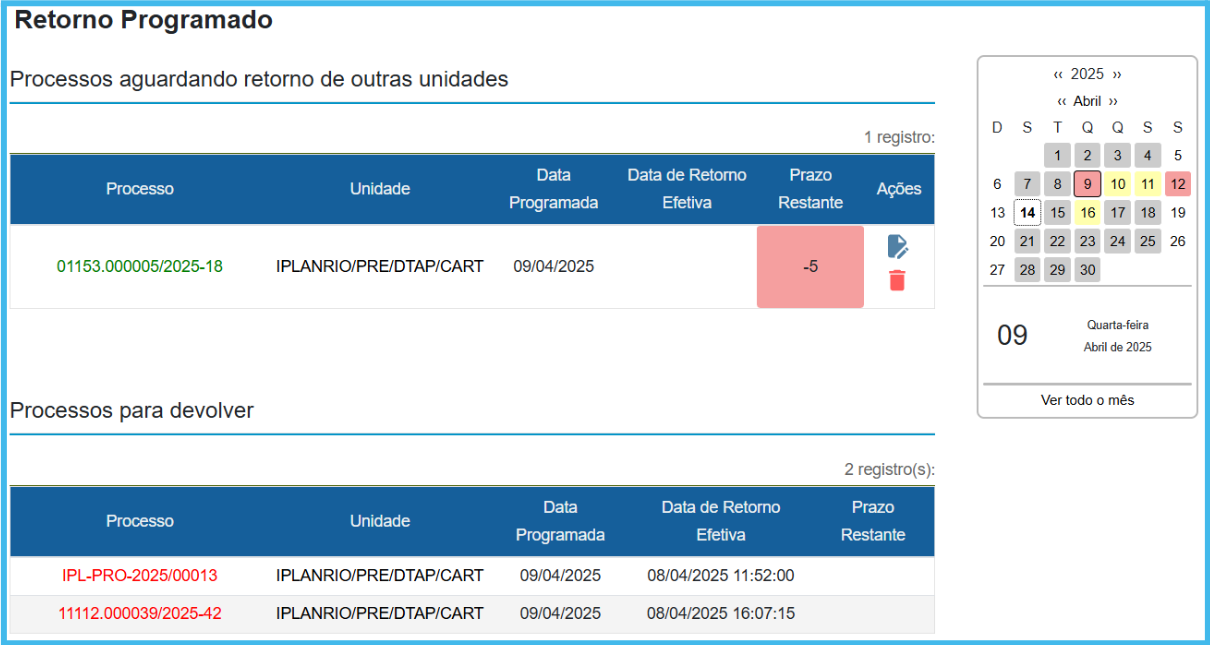This screenshot has width=1210, height=645.
Task: Click the edit icon for process 01153.000005/2025-18
Action: [897, 246]
